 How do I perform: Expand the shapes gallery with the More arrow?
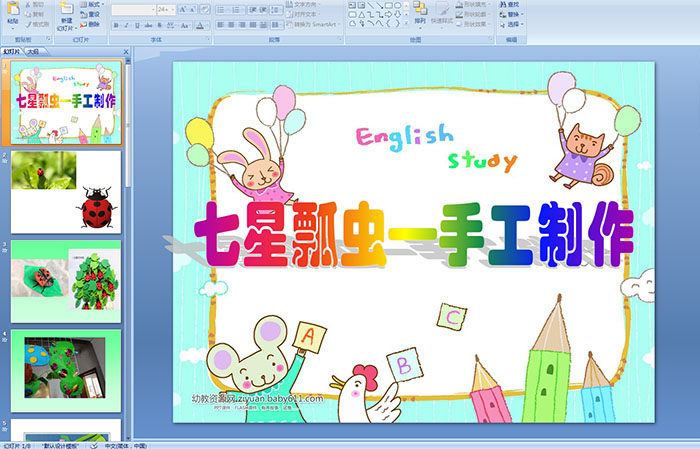click(406, 23)
